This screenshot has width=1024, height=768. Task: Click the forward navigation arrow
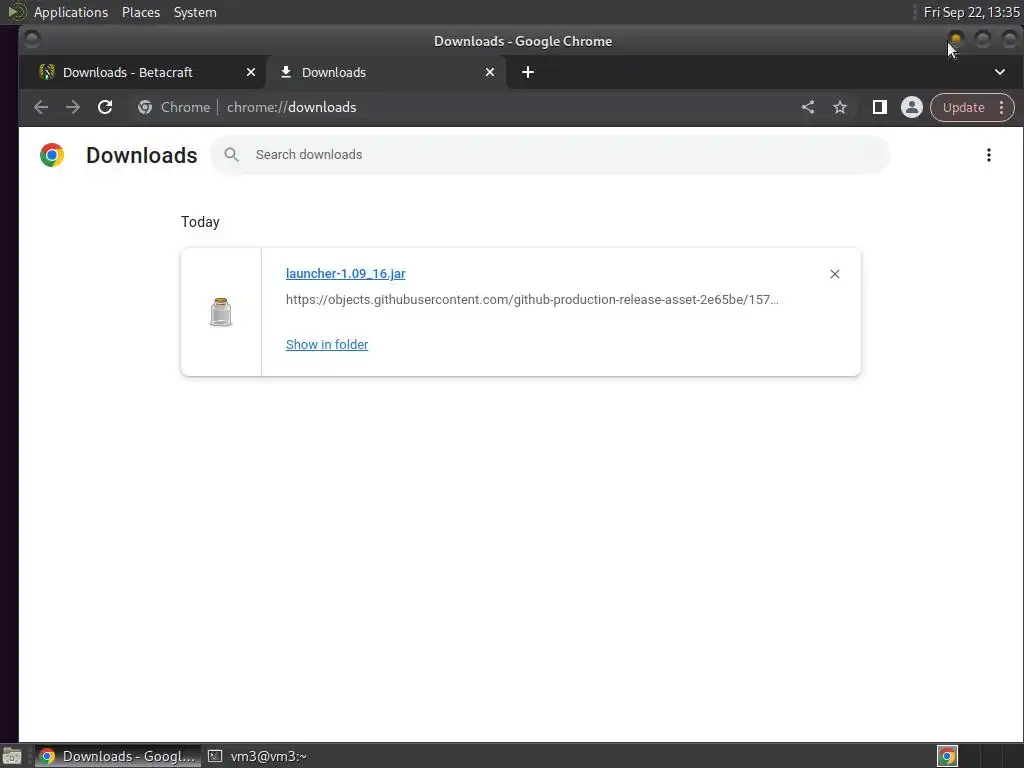click(72, 107)
